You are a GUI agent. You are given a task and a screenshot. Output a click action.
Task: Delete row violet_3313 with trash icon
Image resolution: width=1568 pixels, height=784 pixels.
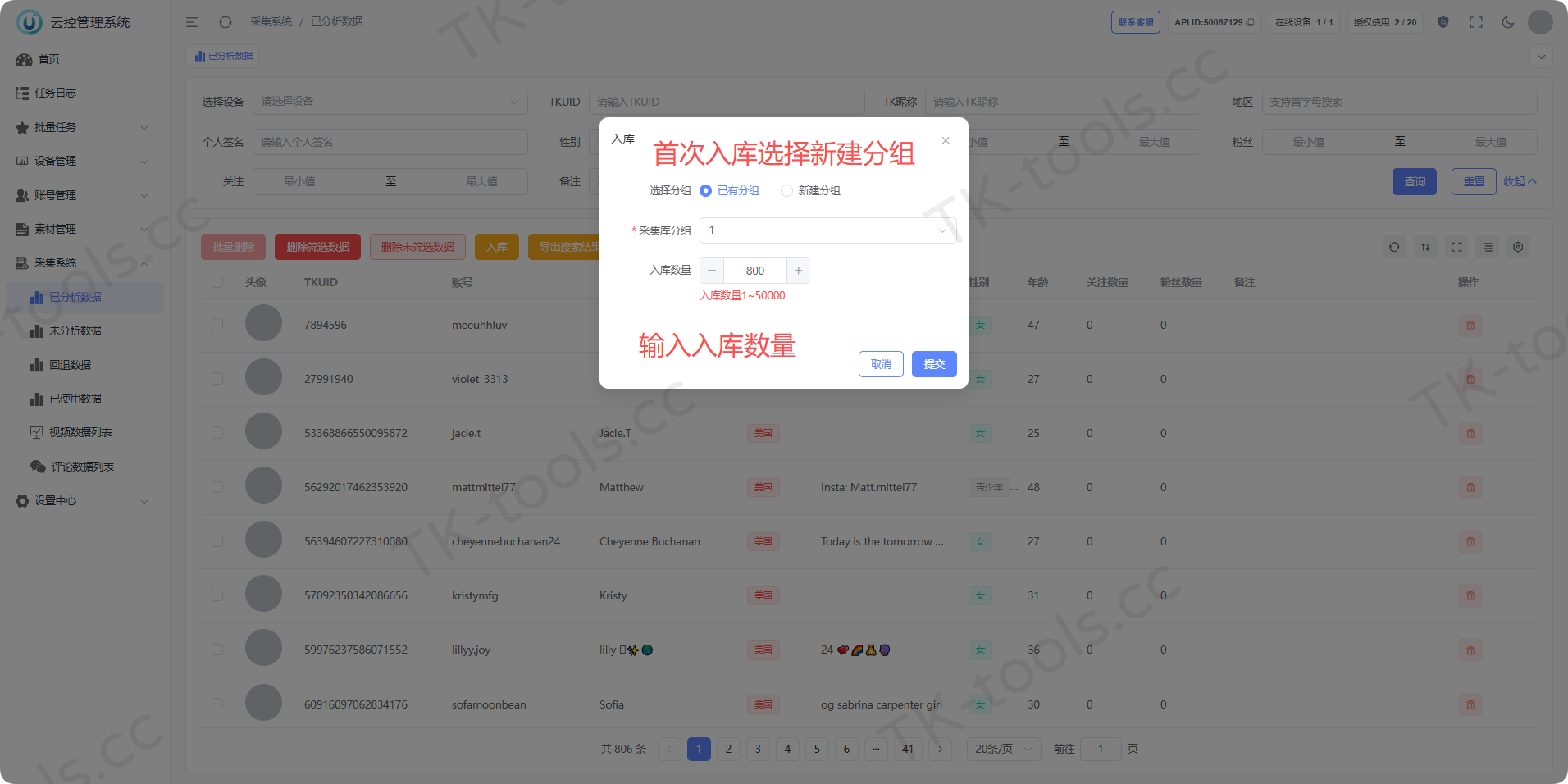[1470, 380]
